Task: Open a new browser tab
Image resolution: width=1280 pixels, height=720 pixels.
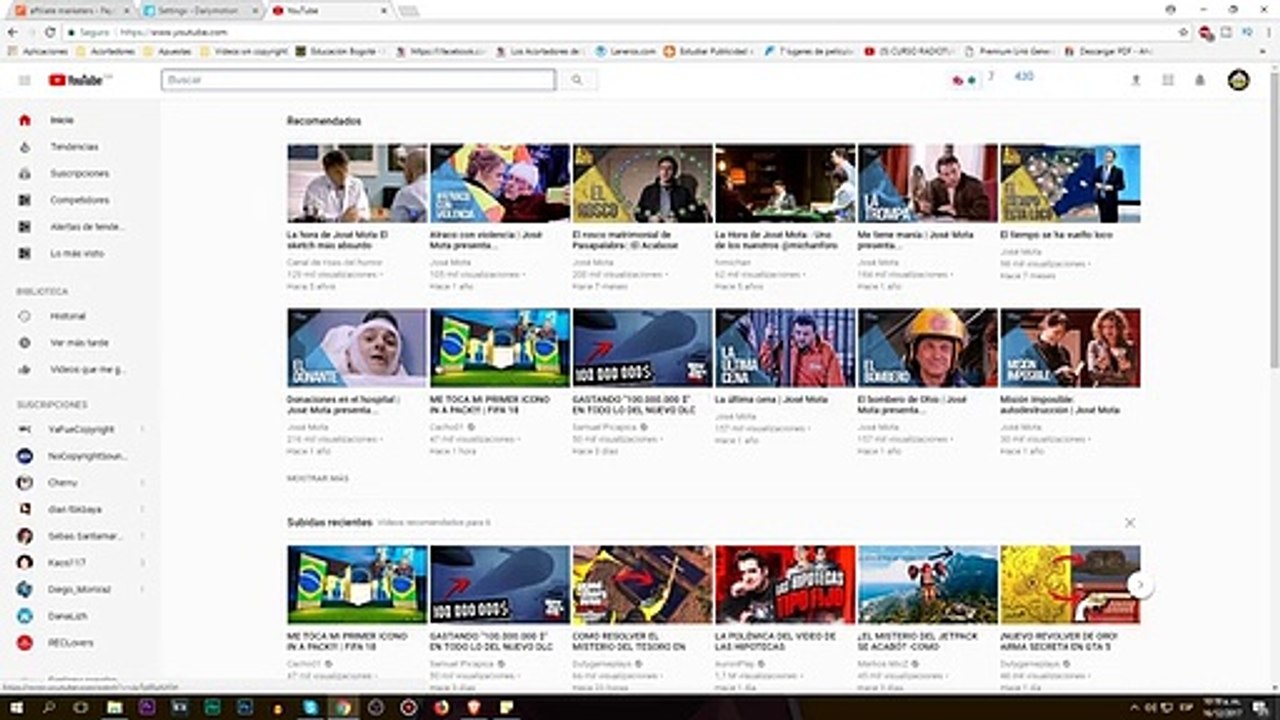Action: pos(408,11)
